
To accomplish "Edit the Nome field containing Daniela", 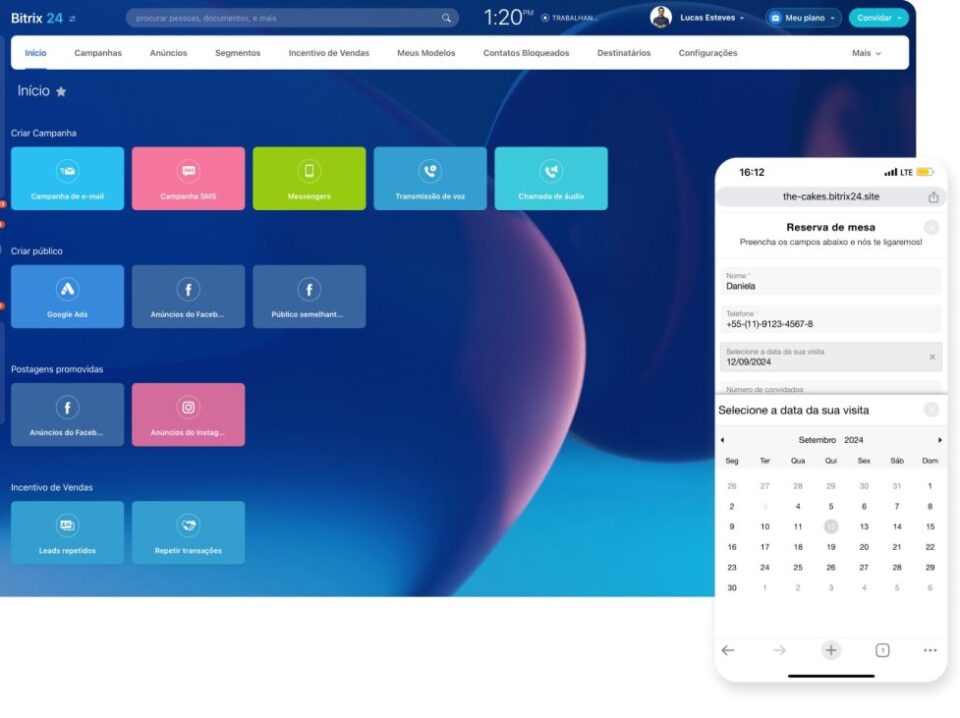I will [x=831, y=282].
